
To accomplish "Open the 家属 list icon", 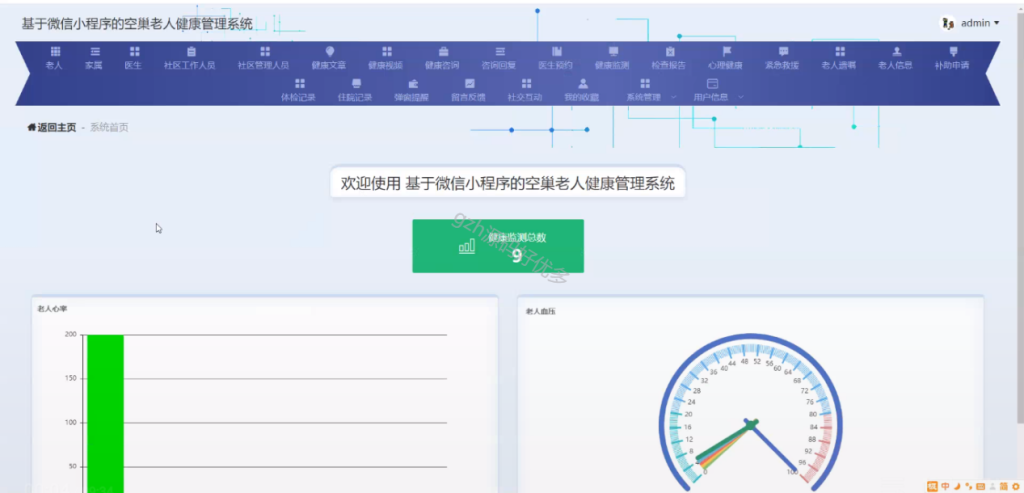I will 95,52.
